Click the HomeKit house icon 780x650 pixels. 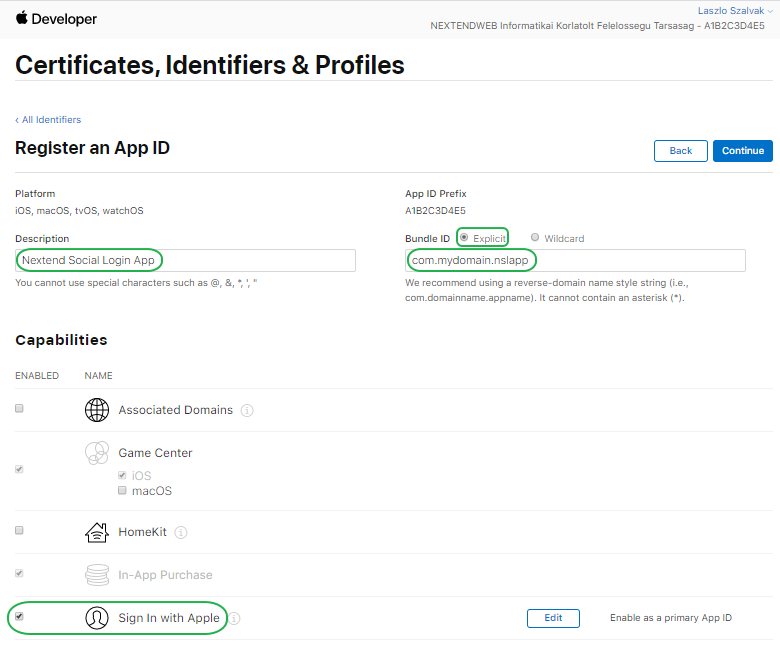[x=97, y=532]
